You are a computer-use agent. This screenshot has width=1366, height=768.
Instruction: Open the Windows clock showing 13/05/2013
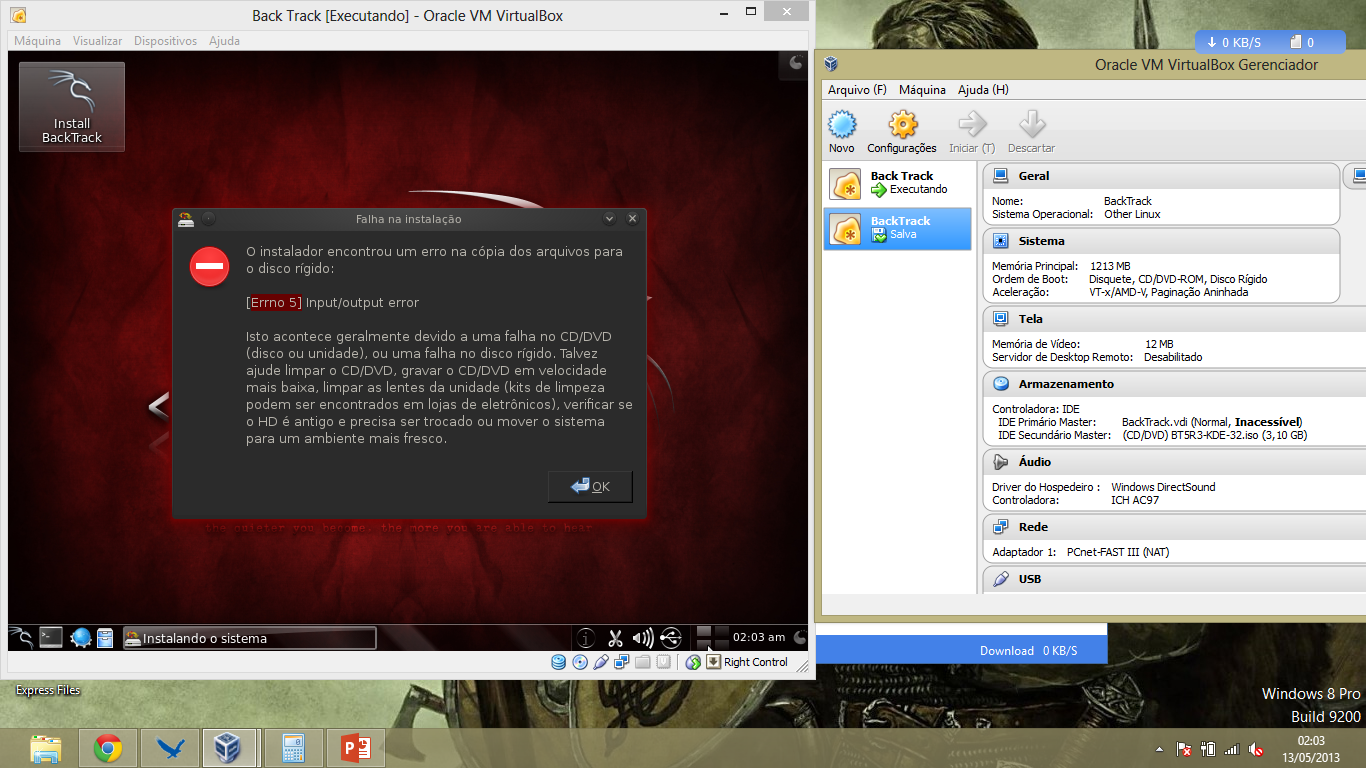1311,748
